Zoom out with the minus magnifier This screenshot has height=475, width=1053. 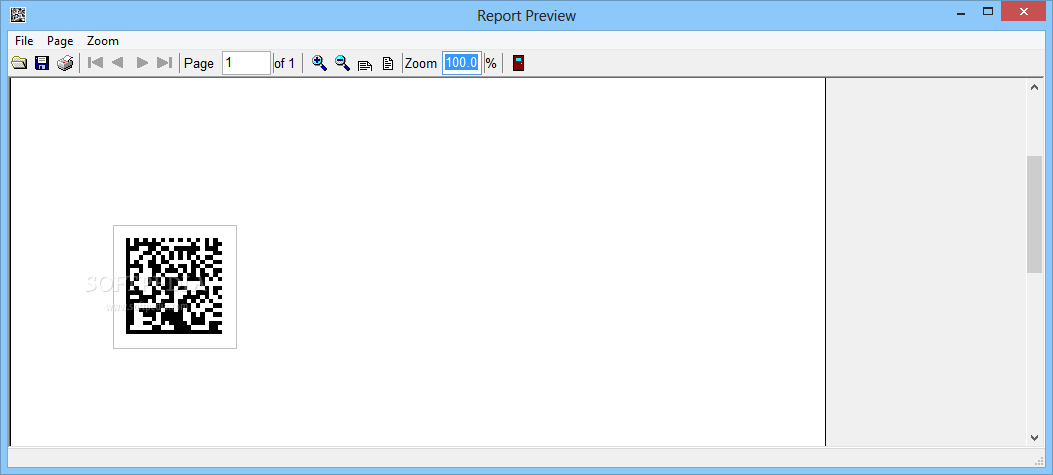pyautogui.click(x=342, y=63)
